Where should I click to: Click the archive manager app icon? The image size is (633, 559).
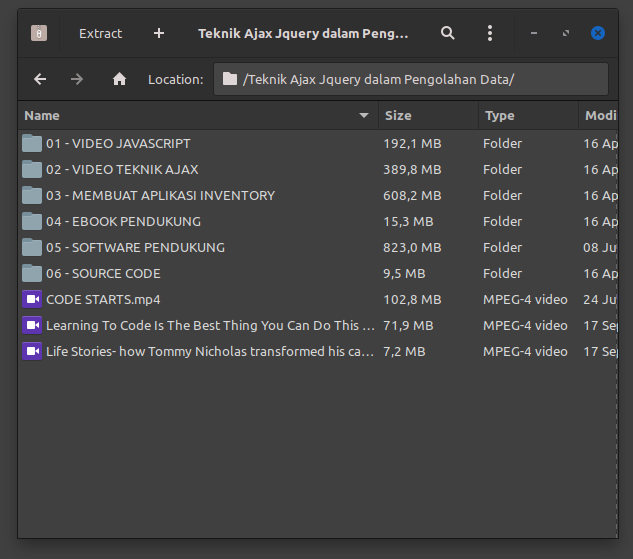point(39,33)
